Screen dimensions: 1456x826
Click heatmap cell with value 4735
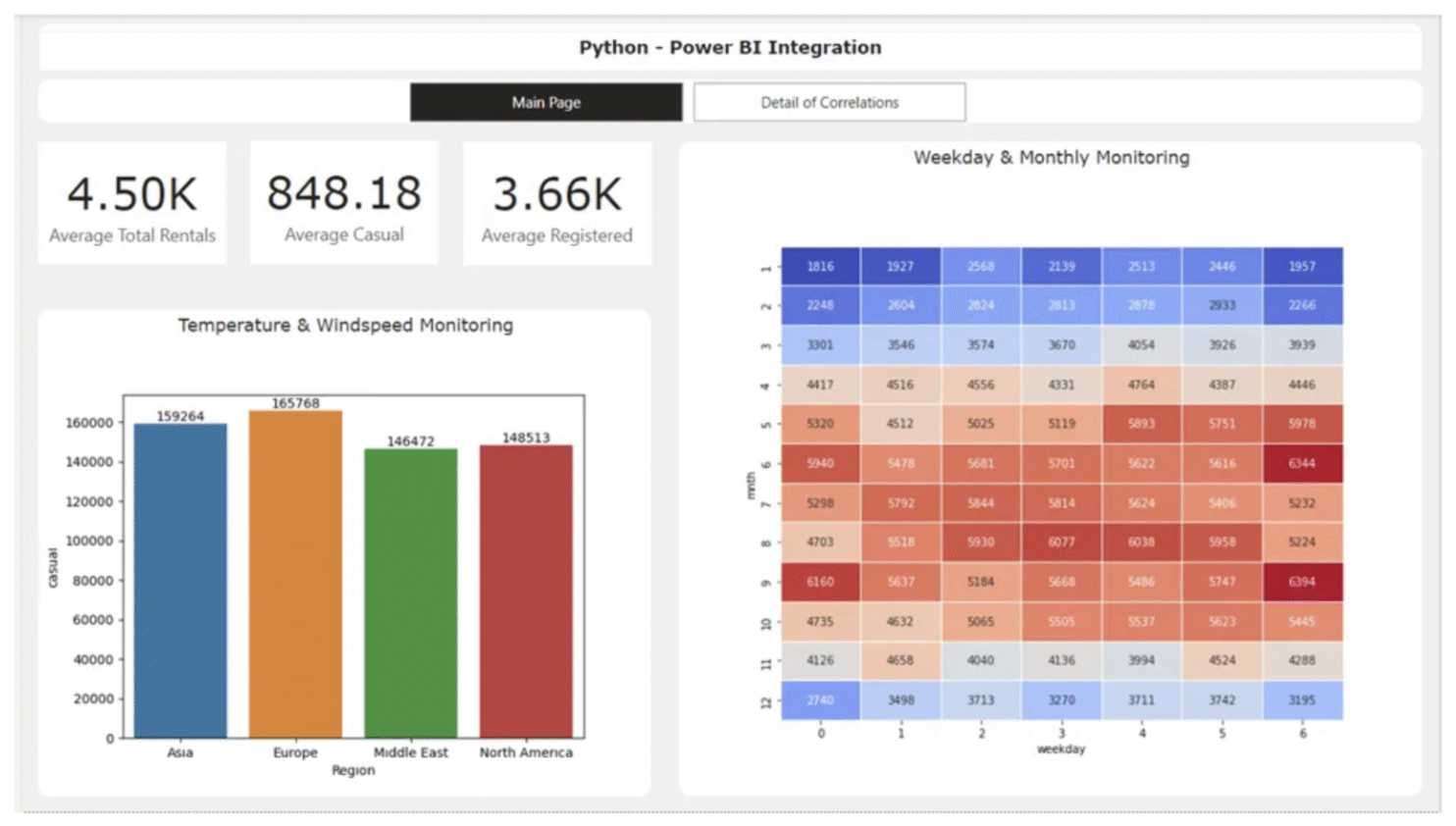pos(820,622)
